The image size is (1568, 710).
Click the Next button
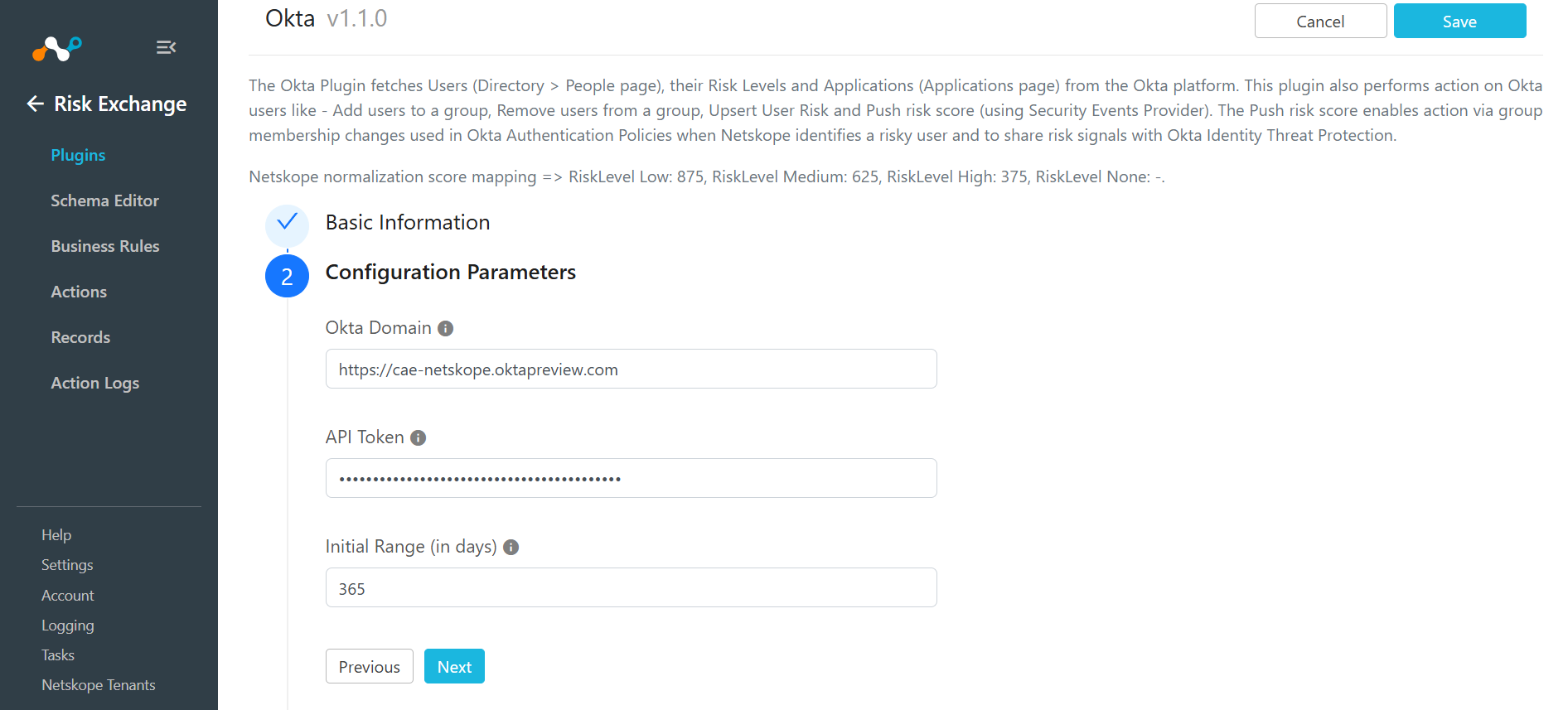[x=454, y=666]
